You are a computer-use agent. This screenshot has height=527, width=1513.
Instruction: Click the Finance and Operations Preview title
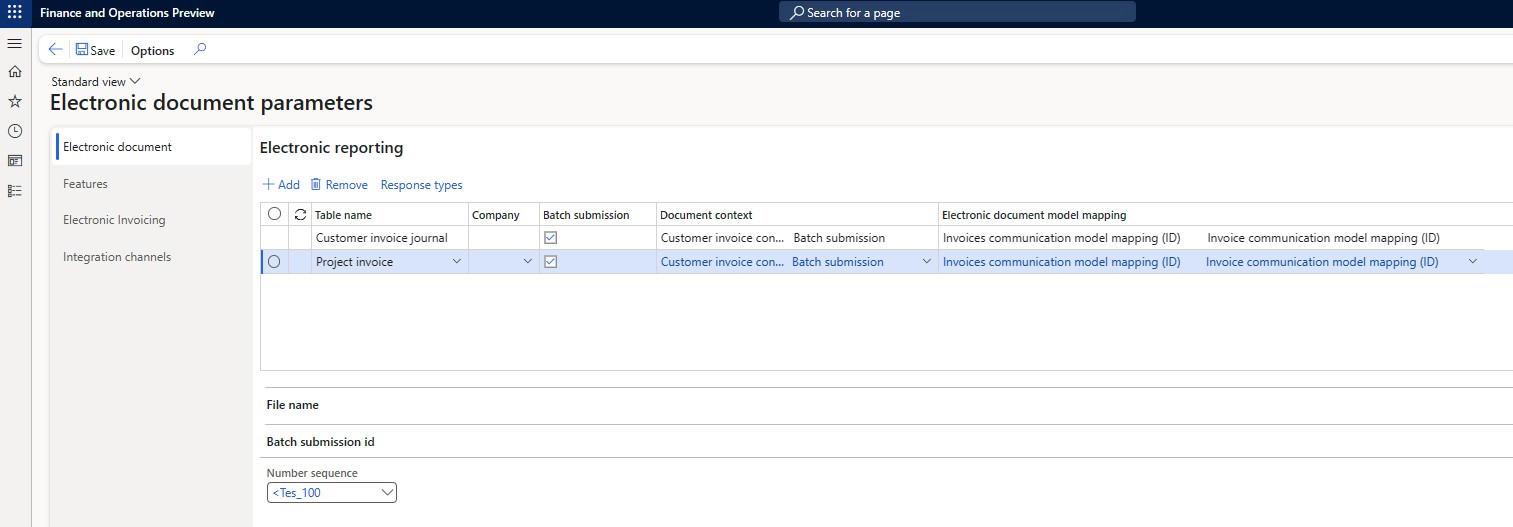127,13
